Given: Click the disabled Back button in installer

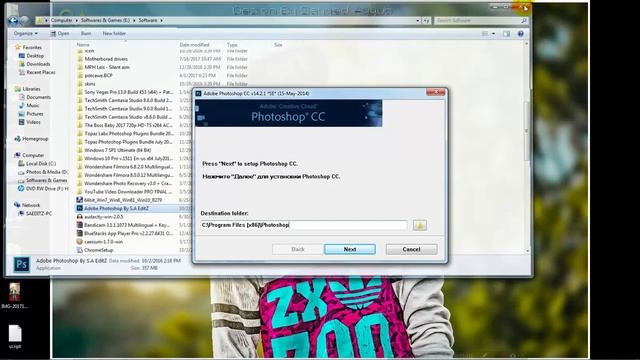Looking at the screenshot, I should tap(298, 249).
